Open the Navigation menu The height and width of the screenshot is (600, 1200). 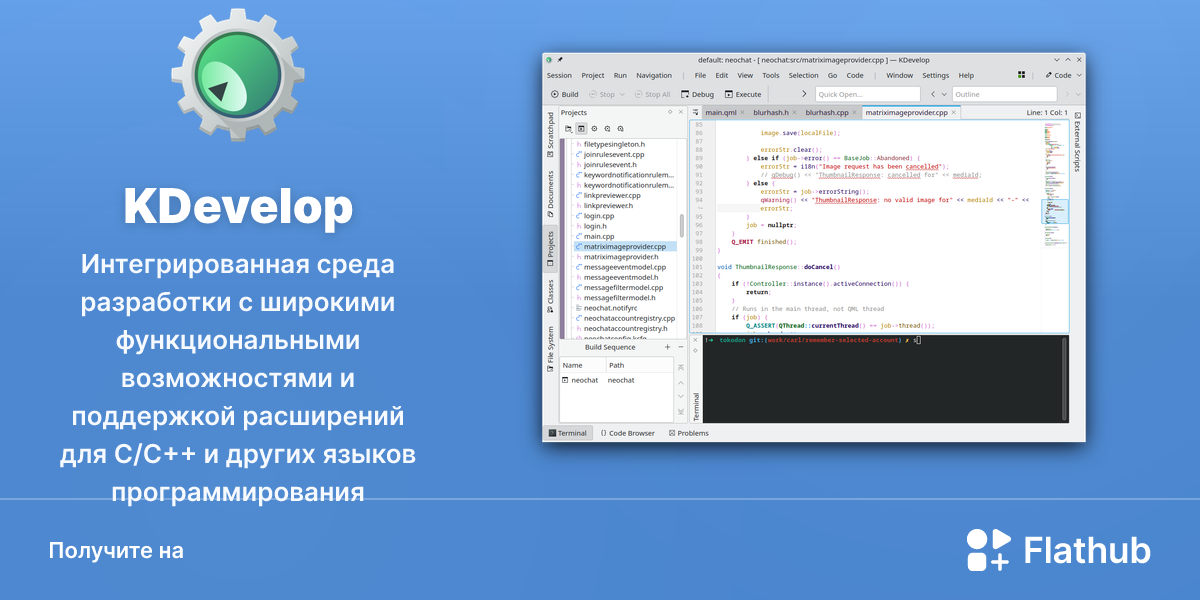(x=654, y=75)
